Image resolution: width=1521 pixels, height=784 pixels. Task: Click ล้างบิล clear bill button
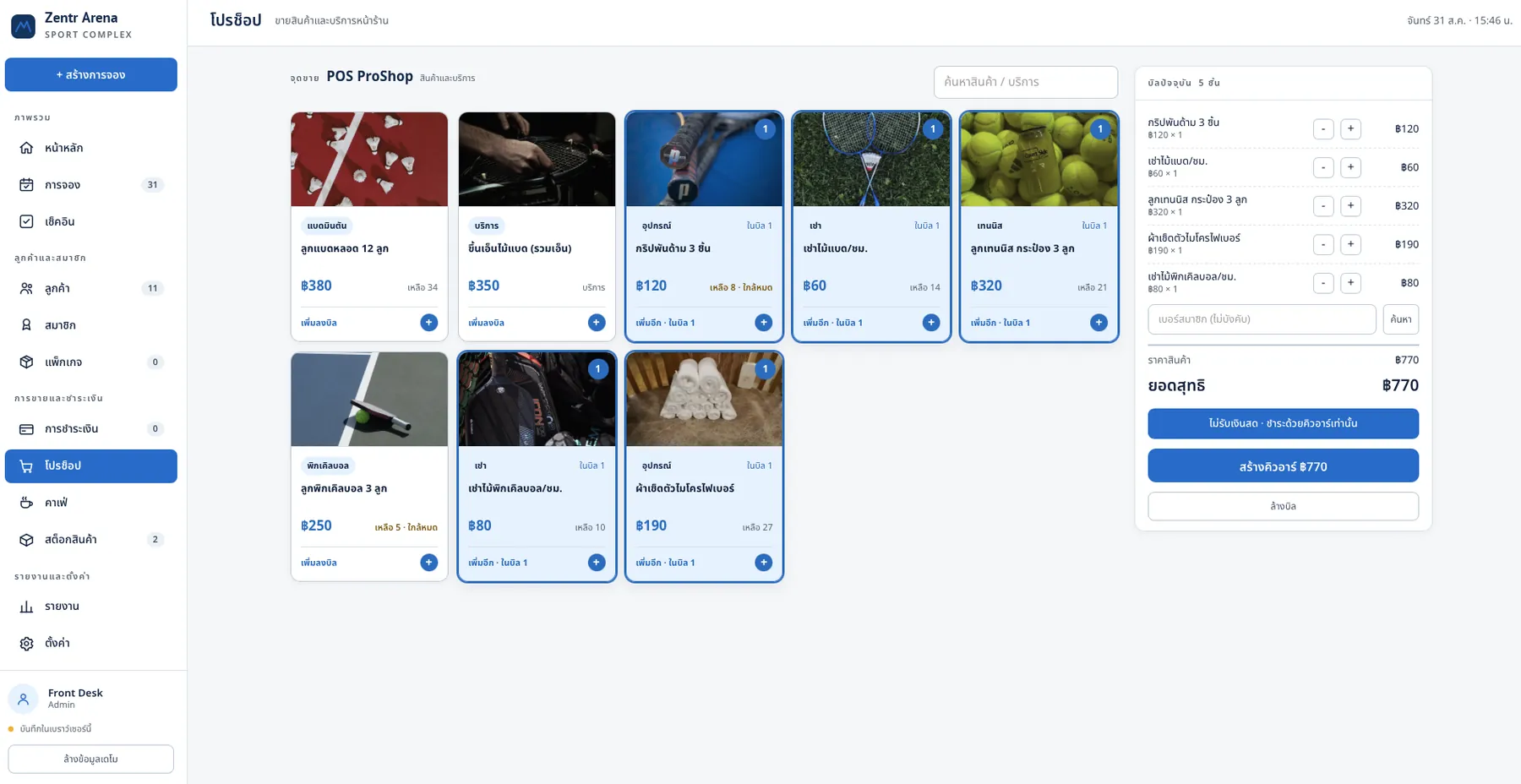tap(1283, 507)
